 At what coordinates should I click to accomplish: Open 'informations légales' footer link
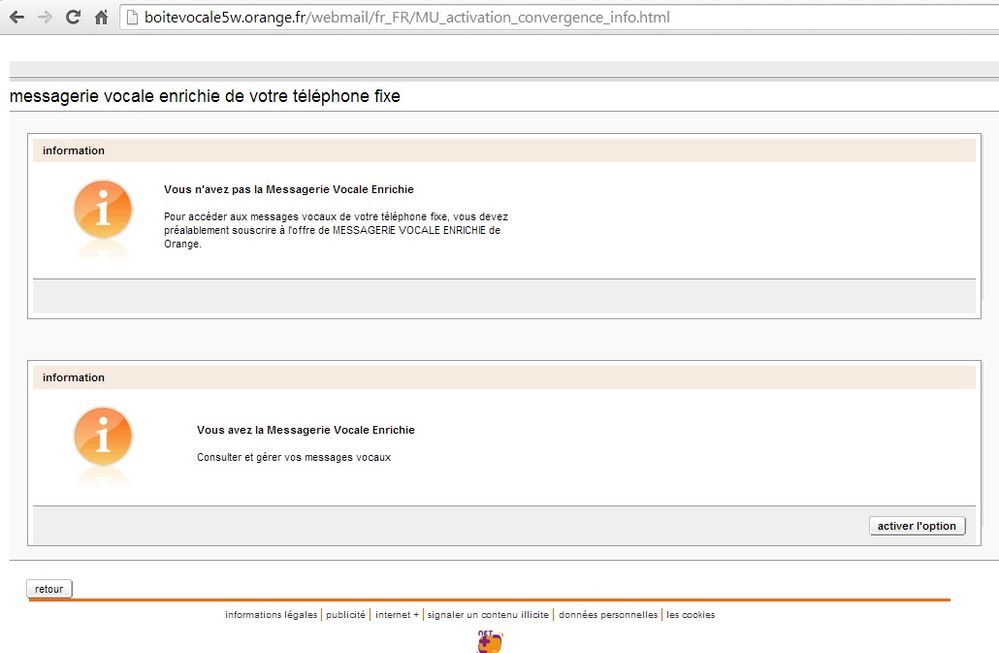point(271,615)
